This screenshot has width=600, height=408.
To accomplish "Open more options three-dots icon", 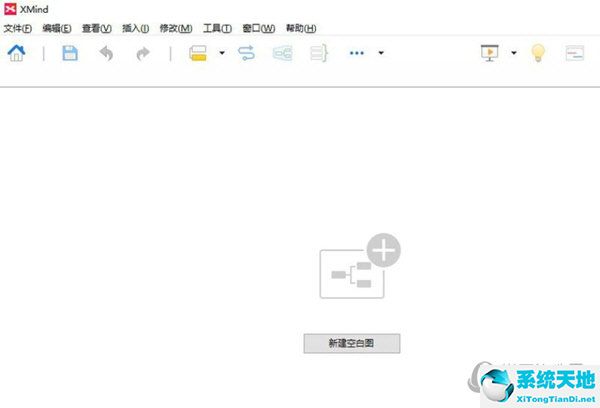I will [x=357, y=53].
